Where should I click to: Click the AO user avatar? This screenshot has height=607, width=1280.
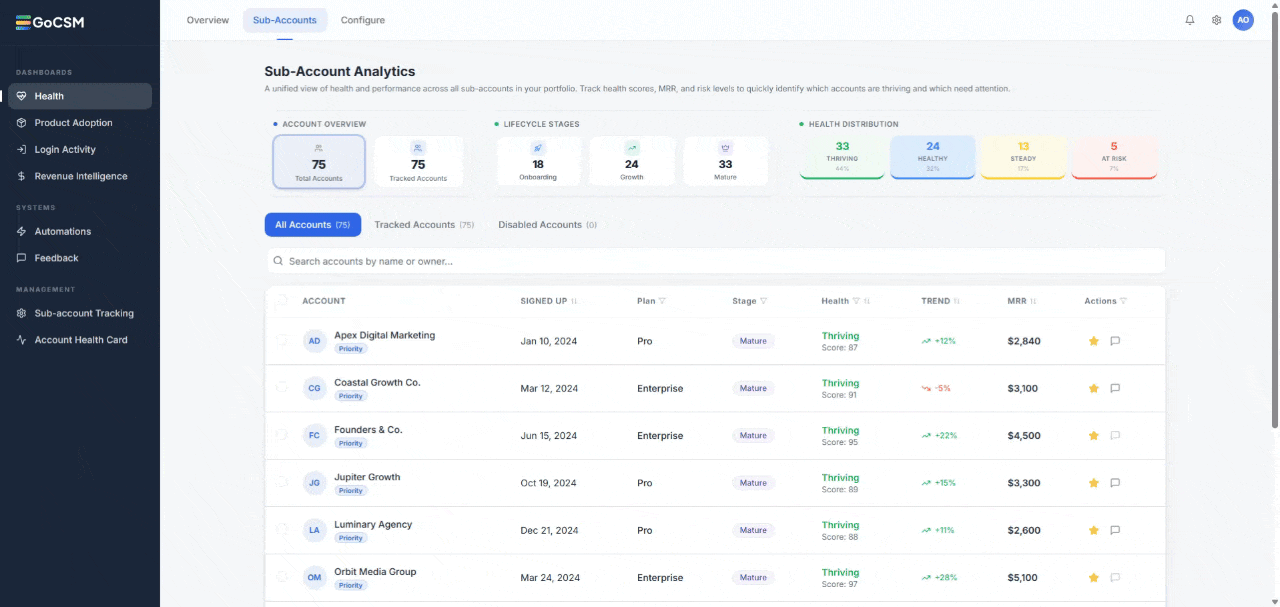tap(1243, 20)
